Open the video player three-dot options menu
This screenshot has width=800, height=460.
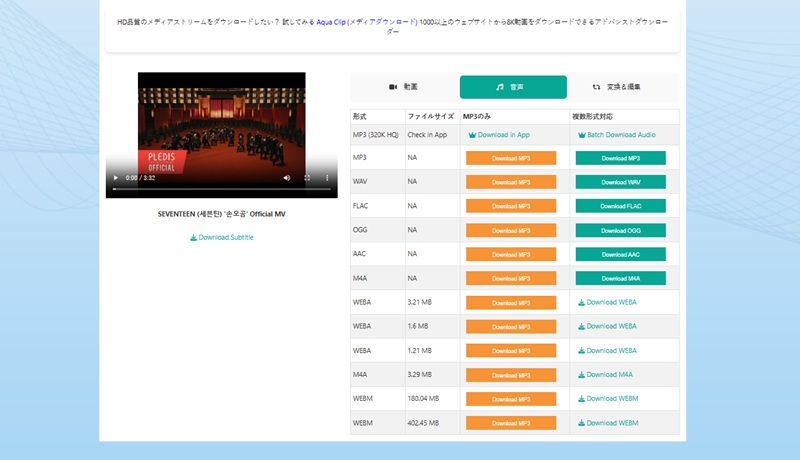coord(329,177)
